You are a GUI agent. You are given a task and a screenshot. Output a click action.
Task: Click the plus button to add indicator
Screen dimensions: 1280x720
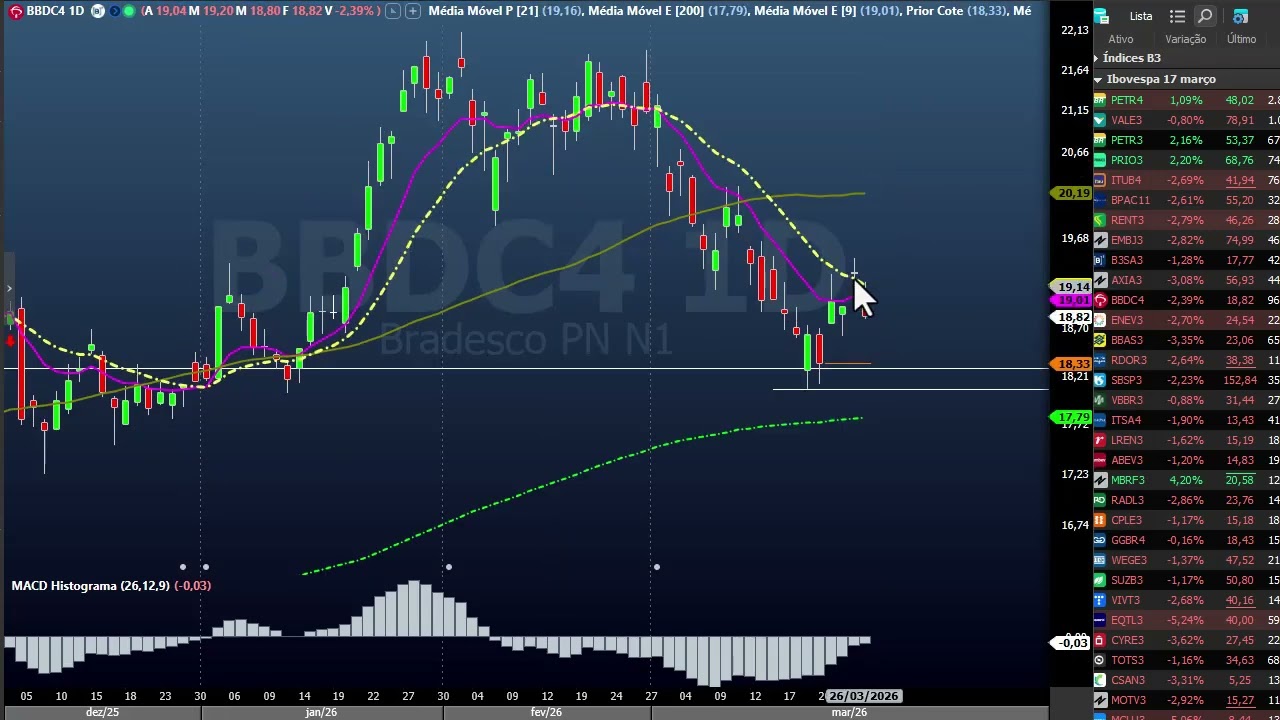tap(412, 11)
